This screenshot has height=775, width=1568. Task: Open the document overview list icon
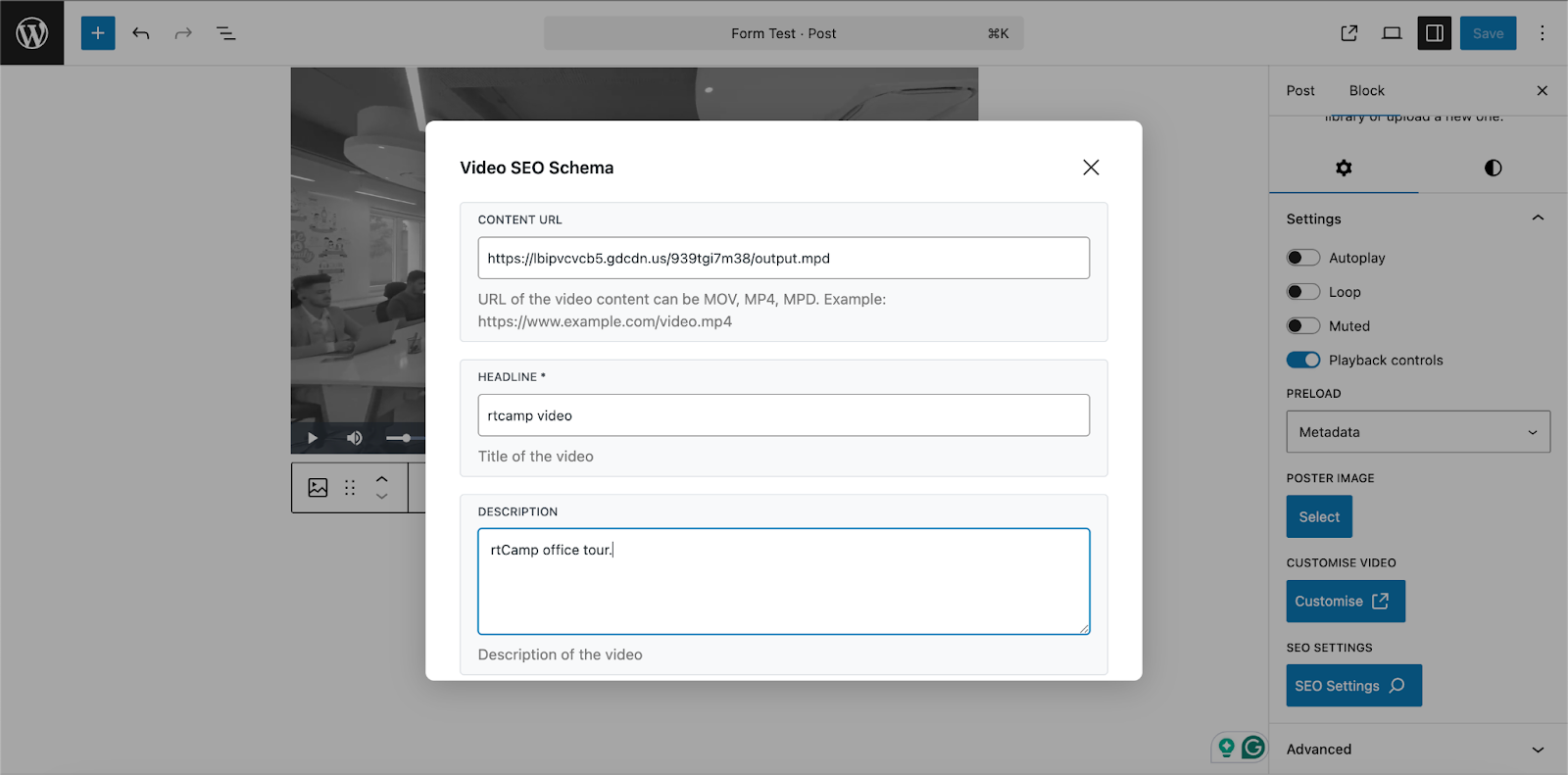coord(225,33)
